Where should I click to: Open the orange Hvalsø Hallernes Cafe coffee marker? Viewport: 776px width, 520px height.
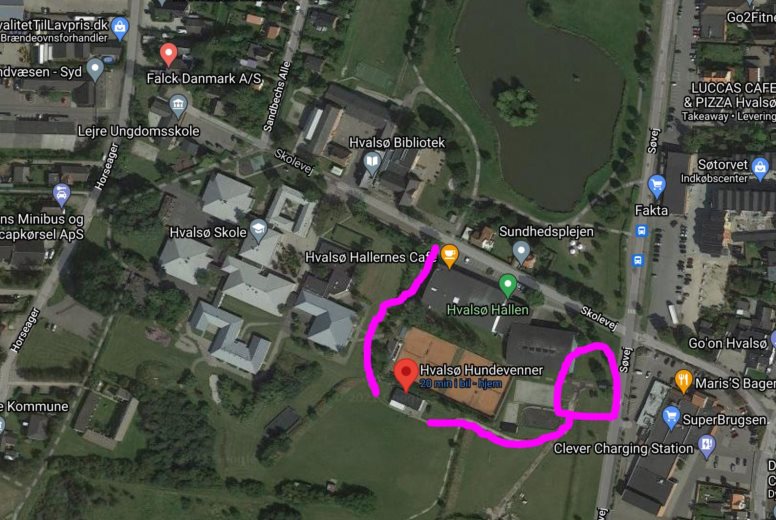449,256
